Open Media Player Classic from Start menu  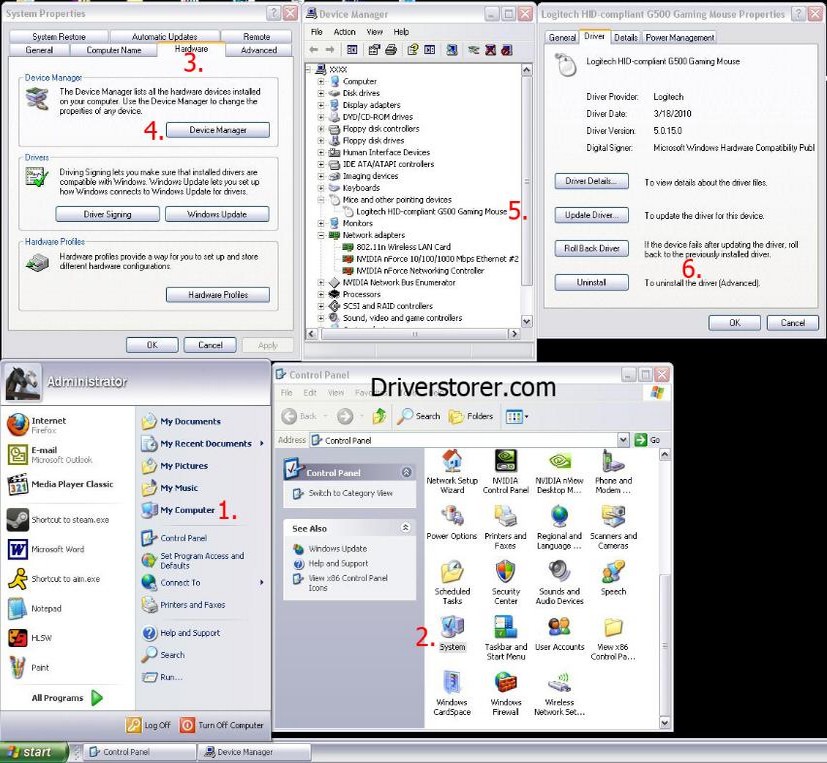[60, 484]
